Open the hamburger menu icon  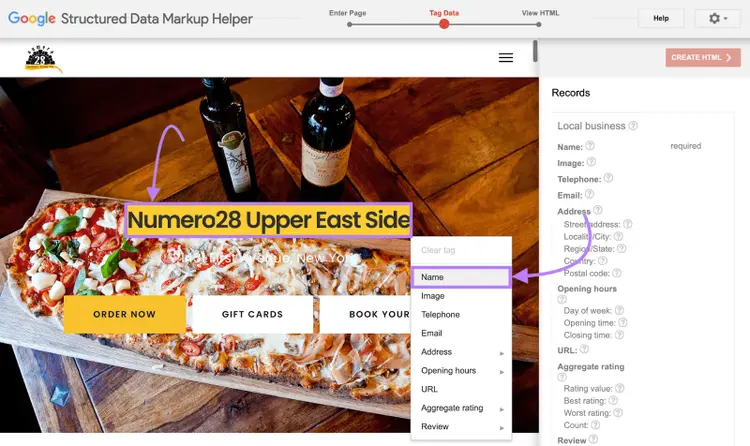tap(506, 57)
